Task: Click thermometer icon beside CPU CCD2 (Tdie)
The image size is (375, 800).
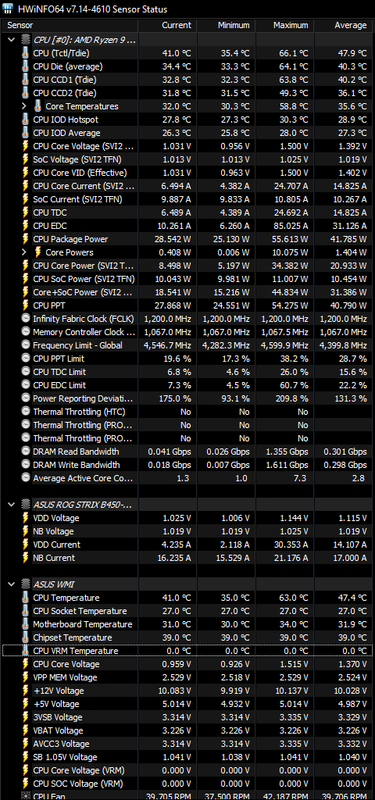Action: (x=26, y=93)
